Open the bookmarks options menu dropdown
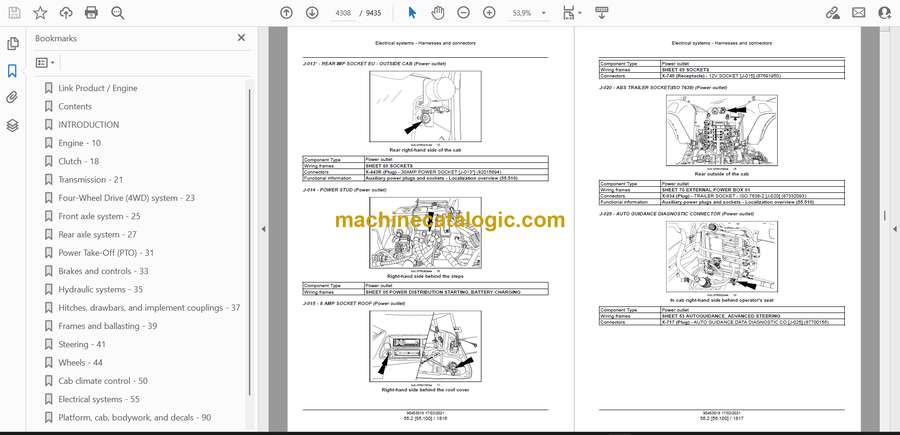This screenshot has width=900, height=435. (x=45, y=63)
